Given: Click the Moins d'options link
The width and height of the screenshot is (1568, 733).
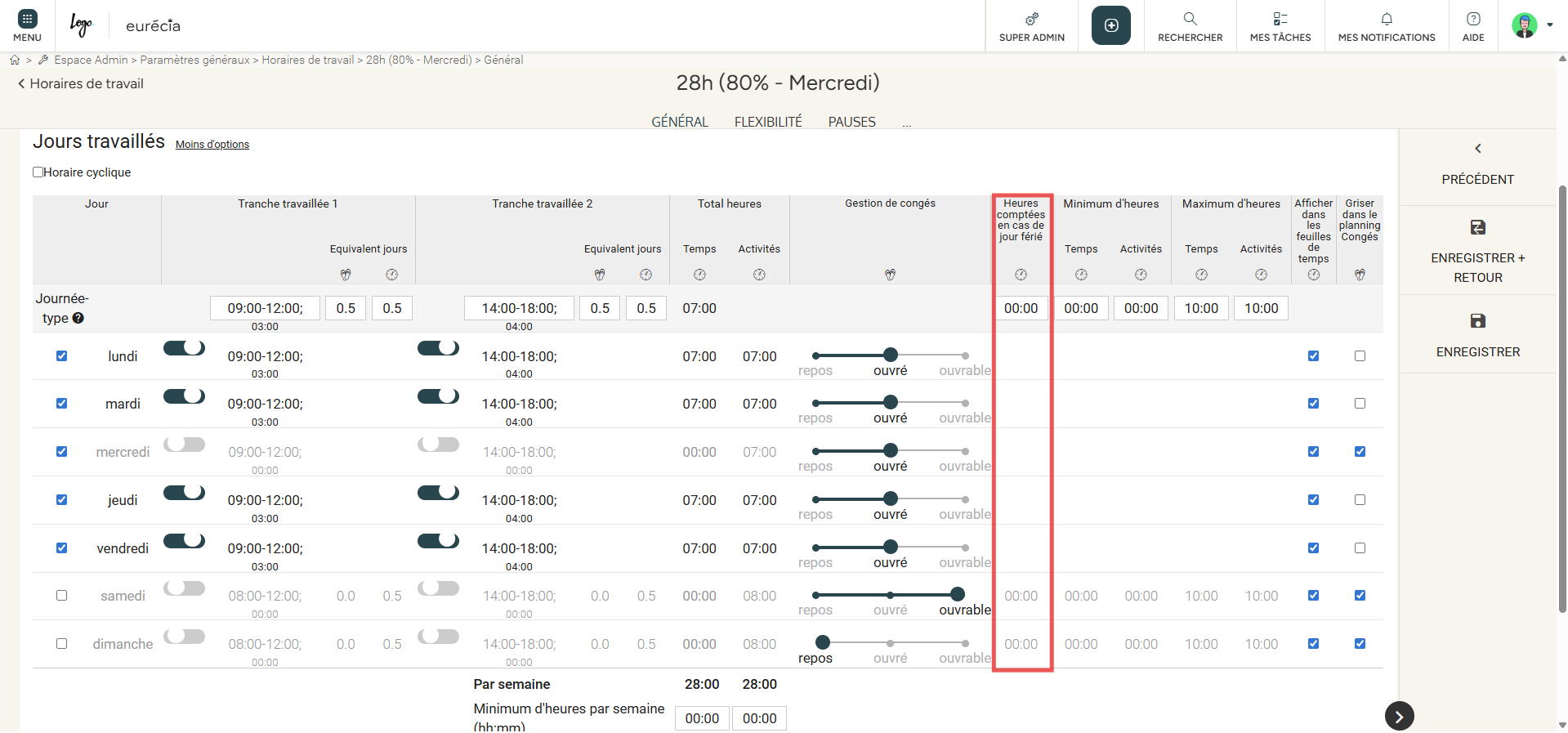Looking at the screenshot, I should click(212, 145).
